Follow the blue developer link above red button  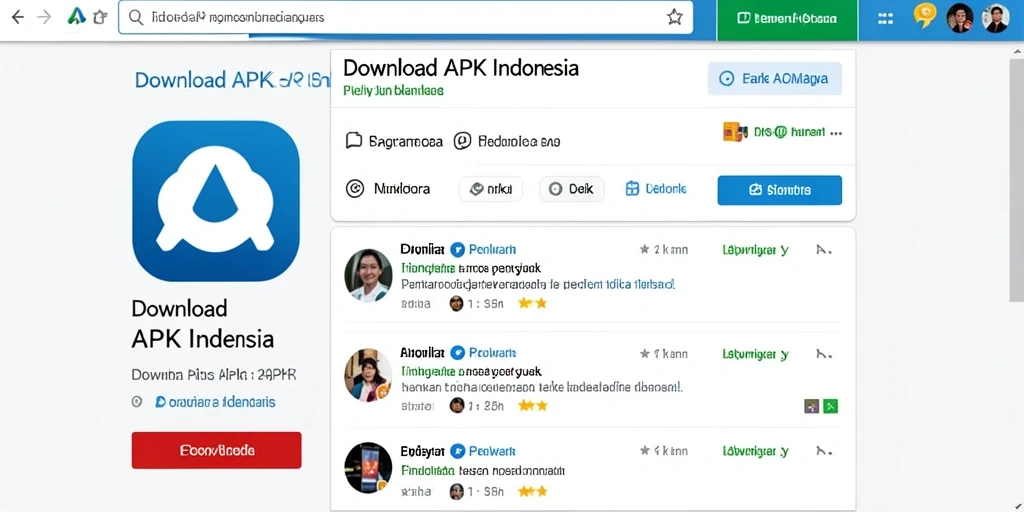click(x=216, y=402)
